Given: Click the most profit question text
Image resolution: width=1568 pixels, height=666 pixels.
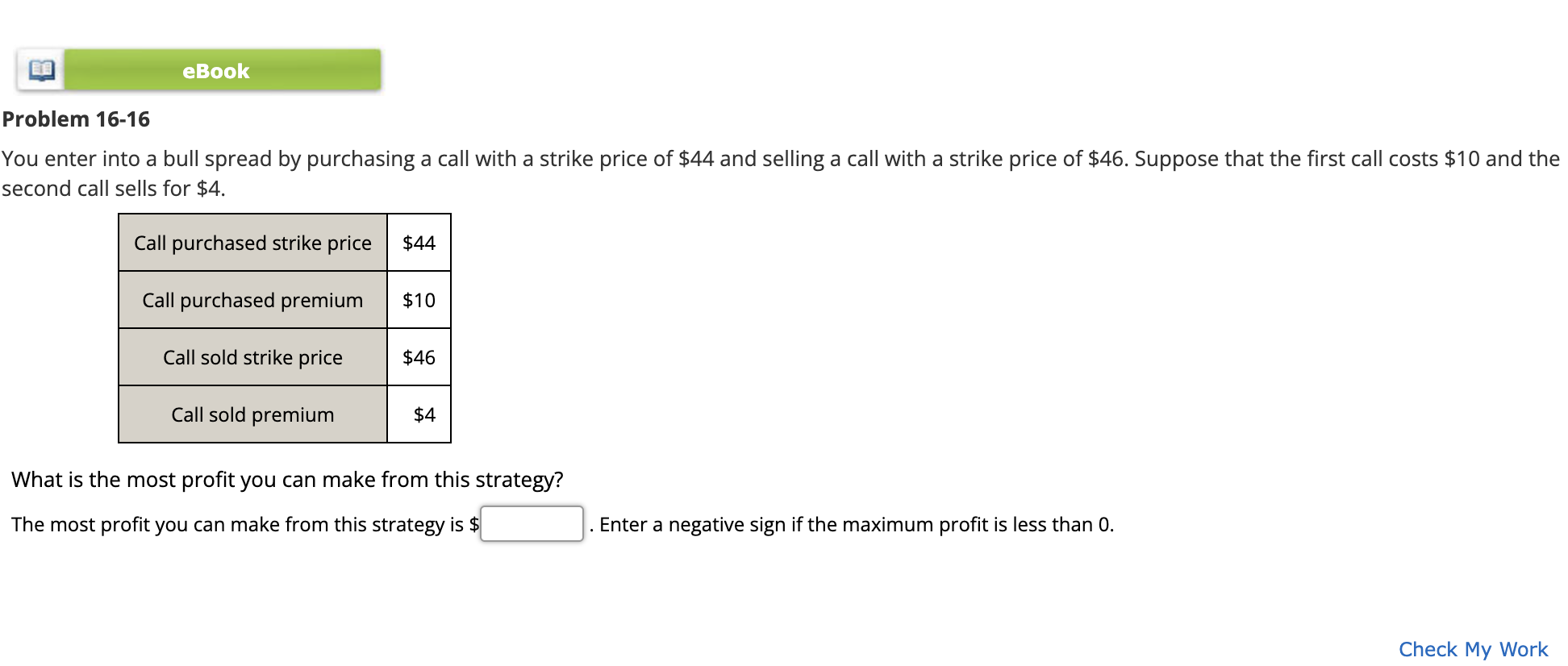Looking at the screenshot, I should tap(287, 479).
